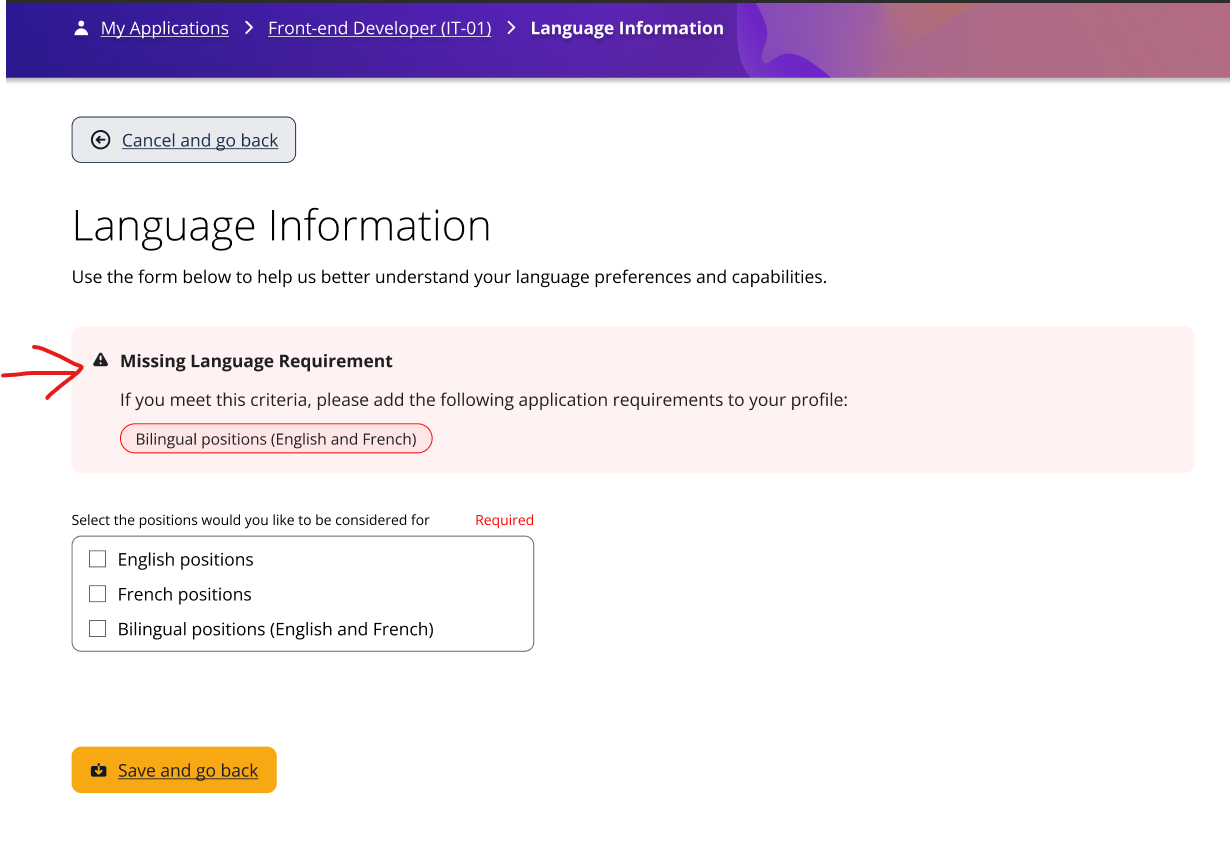Click the position selection question text
Viewport: 1230px width, 849px height.
click(x=249, y=519)
